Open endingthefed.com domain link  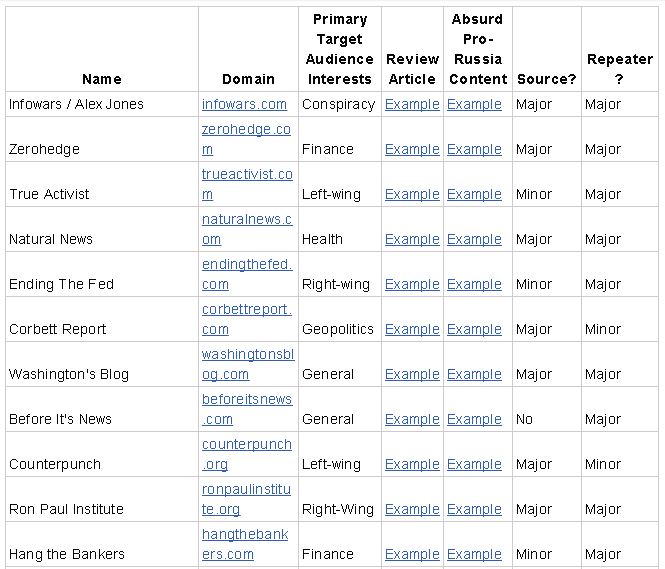point(246,274)
